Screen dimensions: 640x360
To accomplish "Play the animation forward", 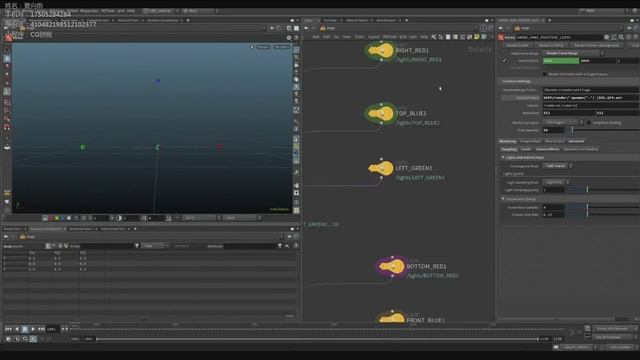I will 33,329.
